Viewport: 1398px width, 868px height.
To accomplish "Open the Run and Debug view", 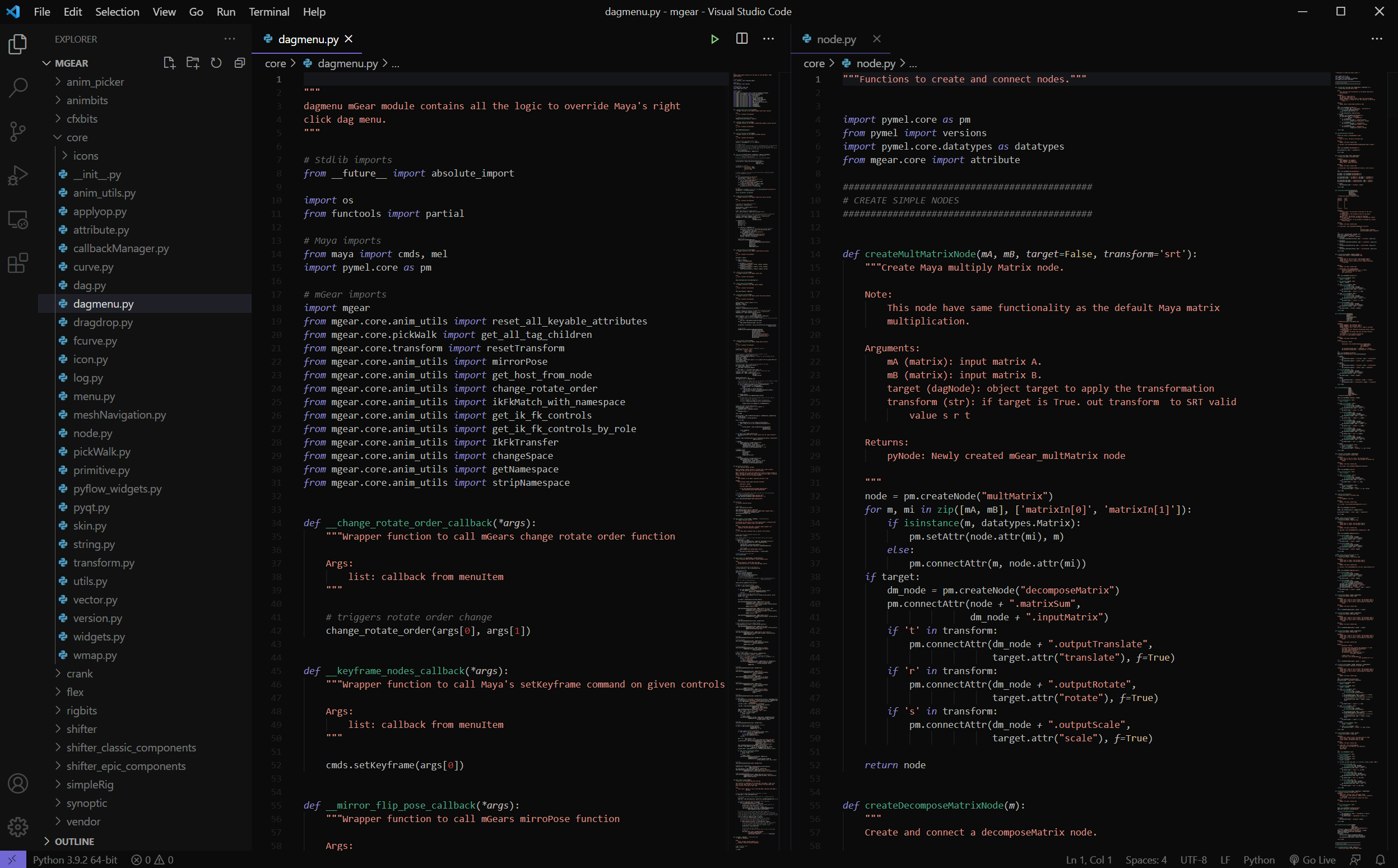I will coord(18,175).
